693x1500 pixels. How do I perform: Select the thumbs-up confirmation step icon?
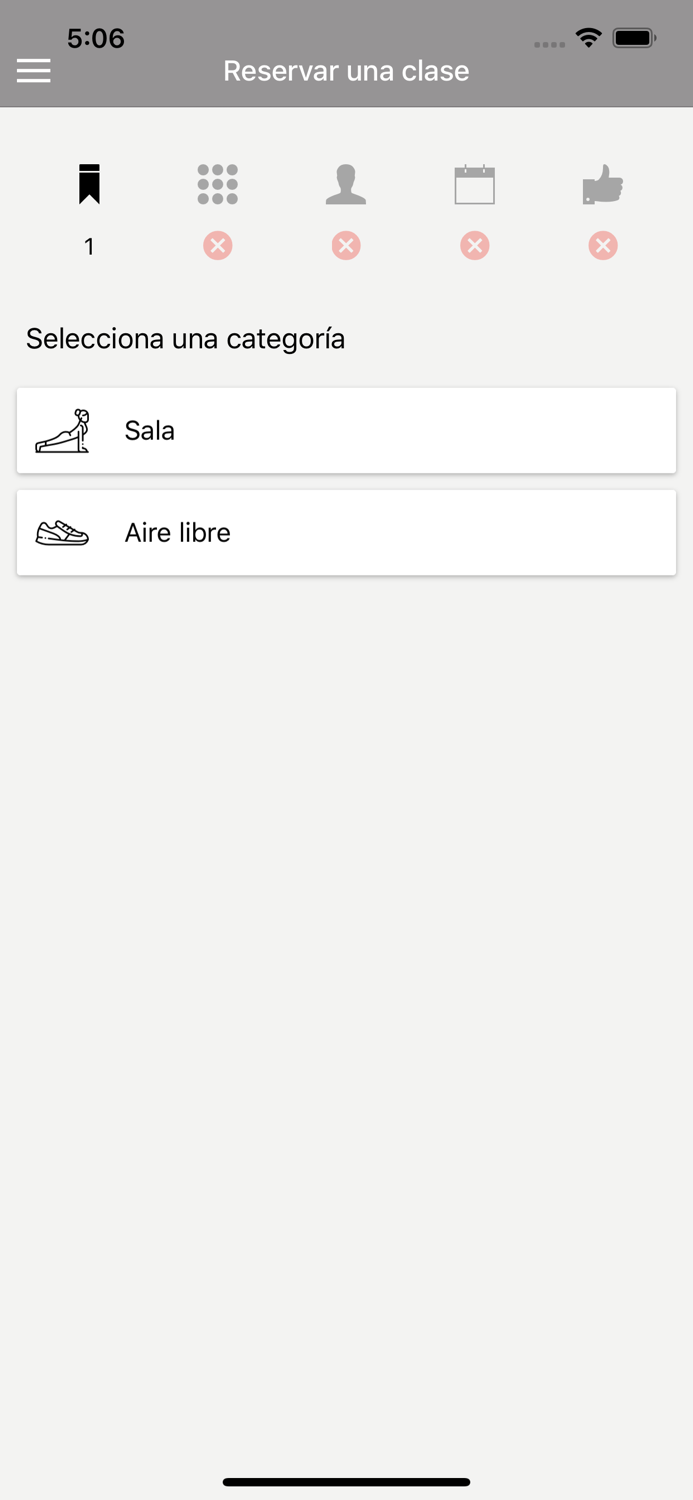(602, 186)
